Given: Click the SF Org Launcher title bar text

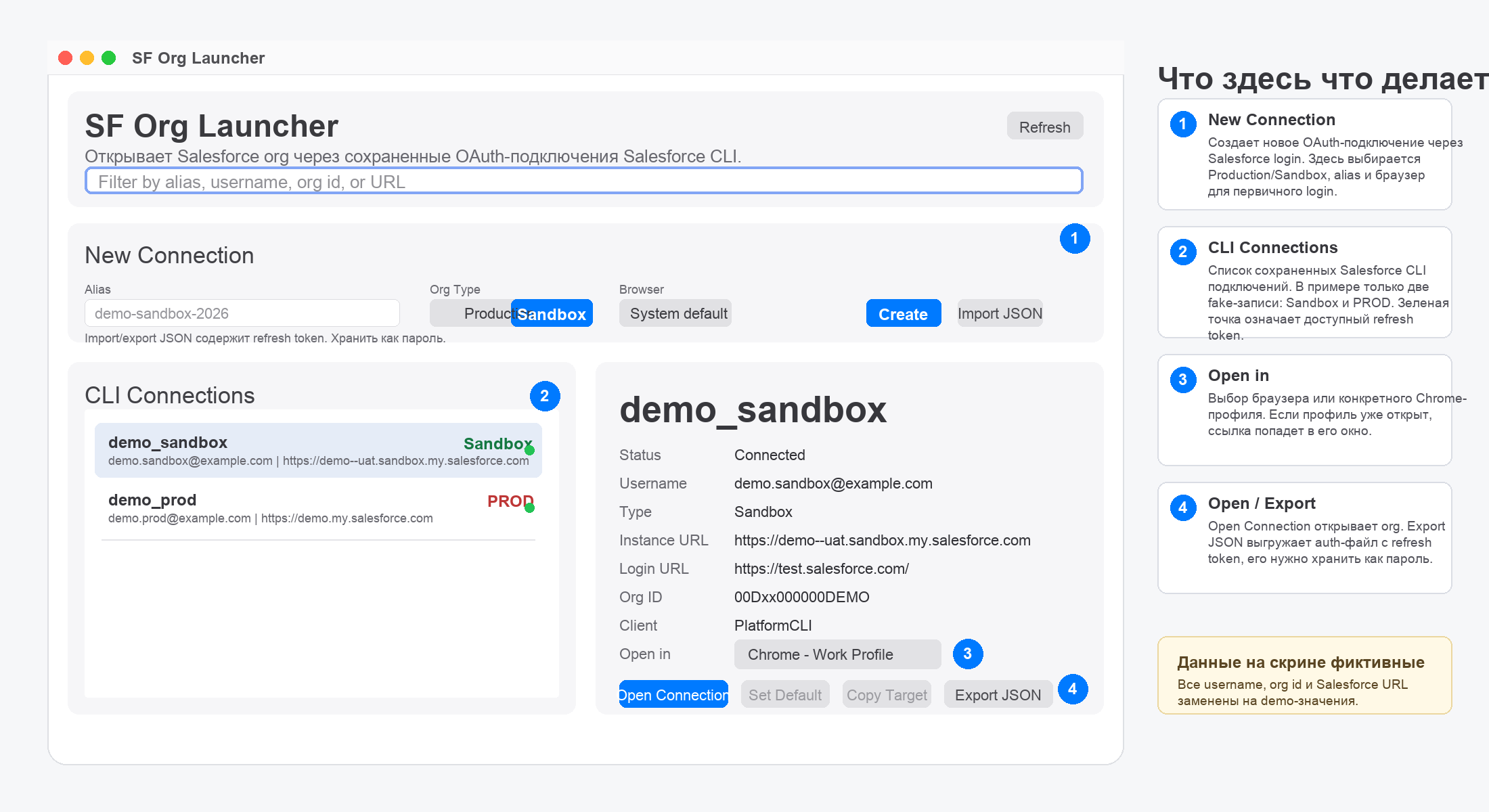Looking at the screenshot, I should pyautogui.click(x=198, y=58).
